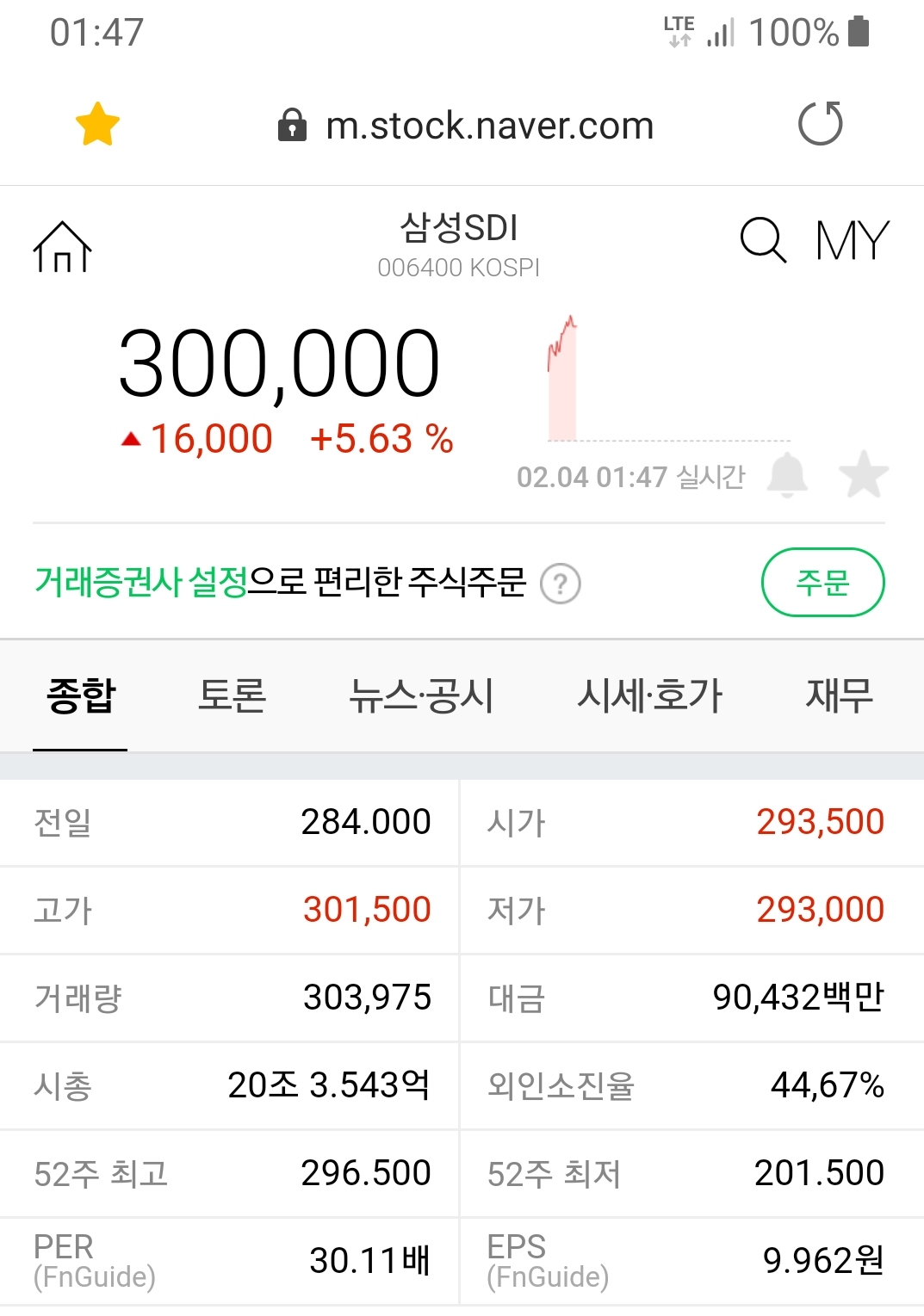Go to home via house icon
924x1316 pixels.
point(62,246)
